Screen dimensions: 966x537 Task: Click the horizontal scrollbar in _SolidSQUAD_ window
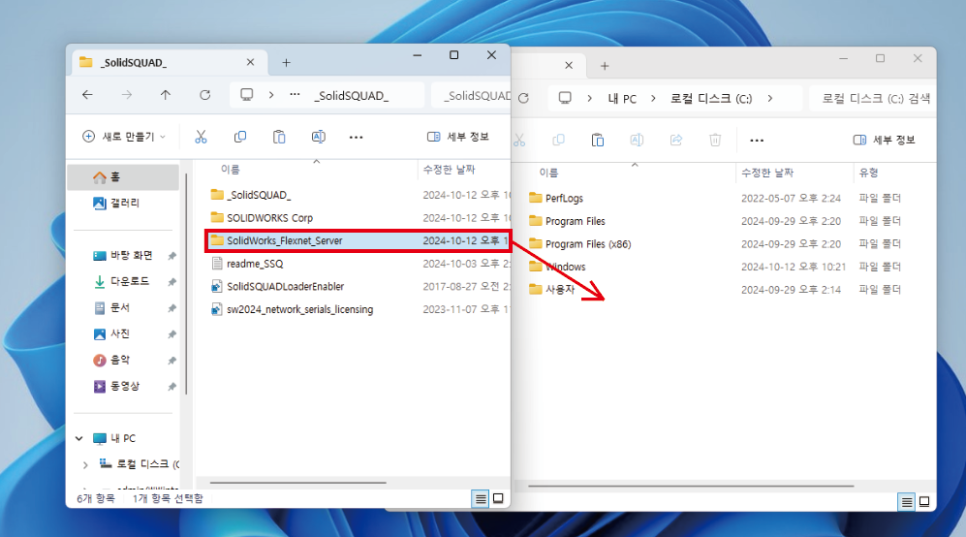(298, 483)
